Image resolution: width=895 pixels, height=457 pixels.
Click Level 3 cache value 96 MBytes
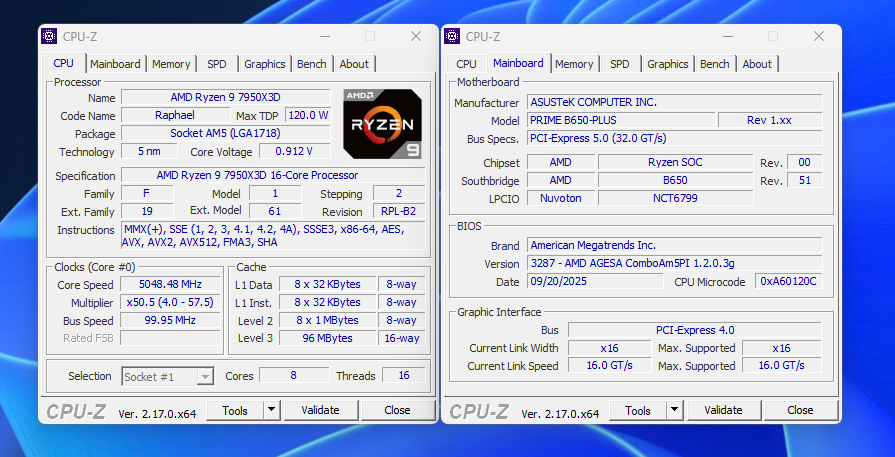[x=328, y=338]
